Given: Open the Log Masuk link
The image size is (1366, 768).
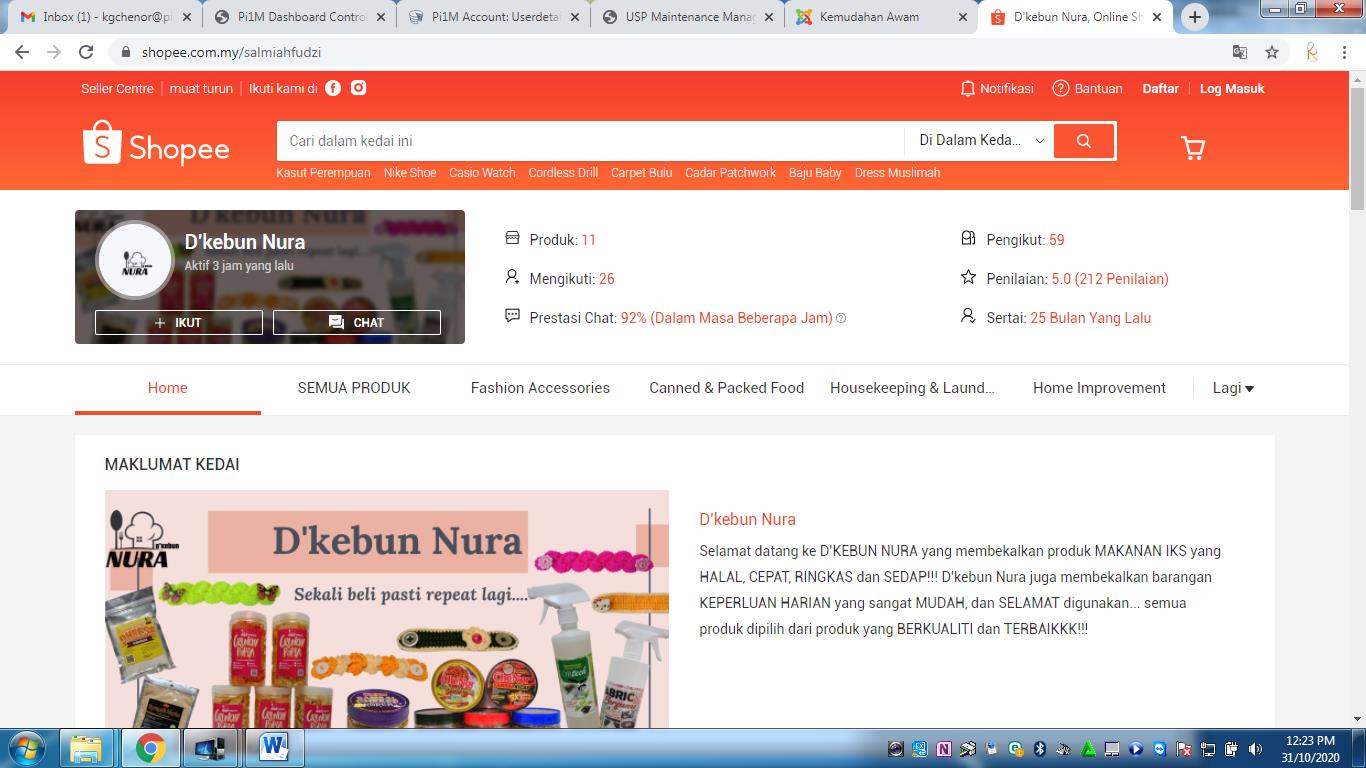Looking at the screenshot, I should (1232, 88).
